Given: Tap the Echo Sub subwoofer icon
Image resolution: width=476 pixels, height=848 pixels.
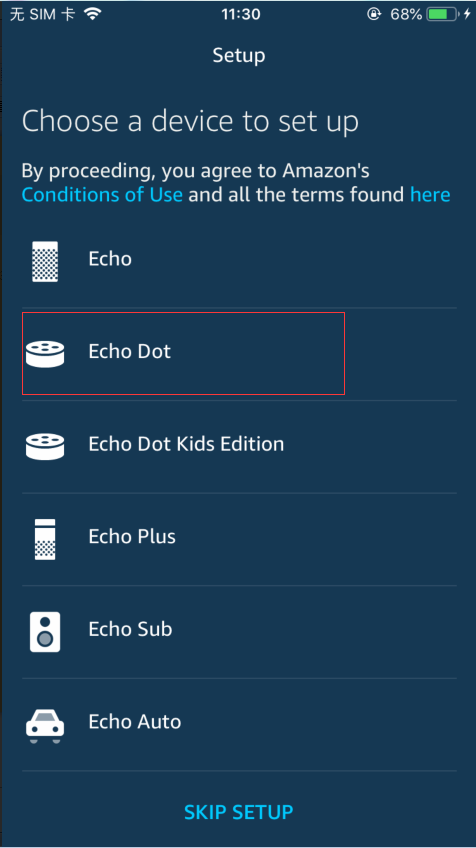Looking at the screenshot, I should 45,632.
